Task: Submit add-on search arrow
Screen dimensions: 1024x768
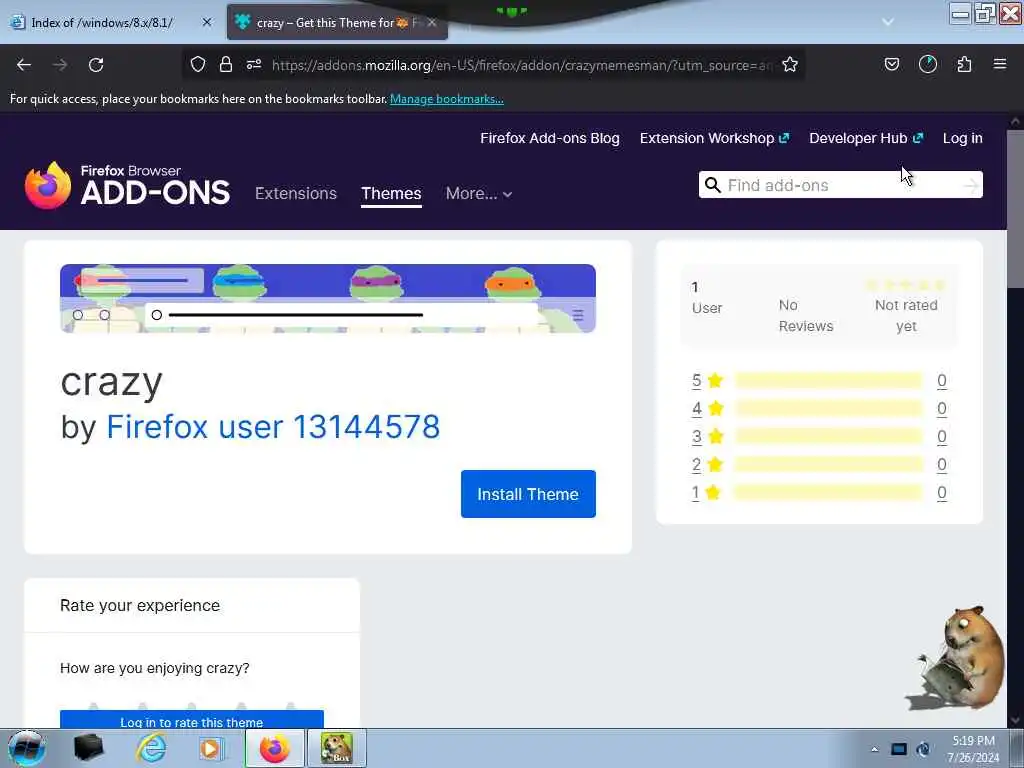Action: (x=971, y=186)
